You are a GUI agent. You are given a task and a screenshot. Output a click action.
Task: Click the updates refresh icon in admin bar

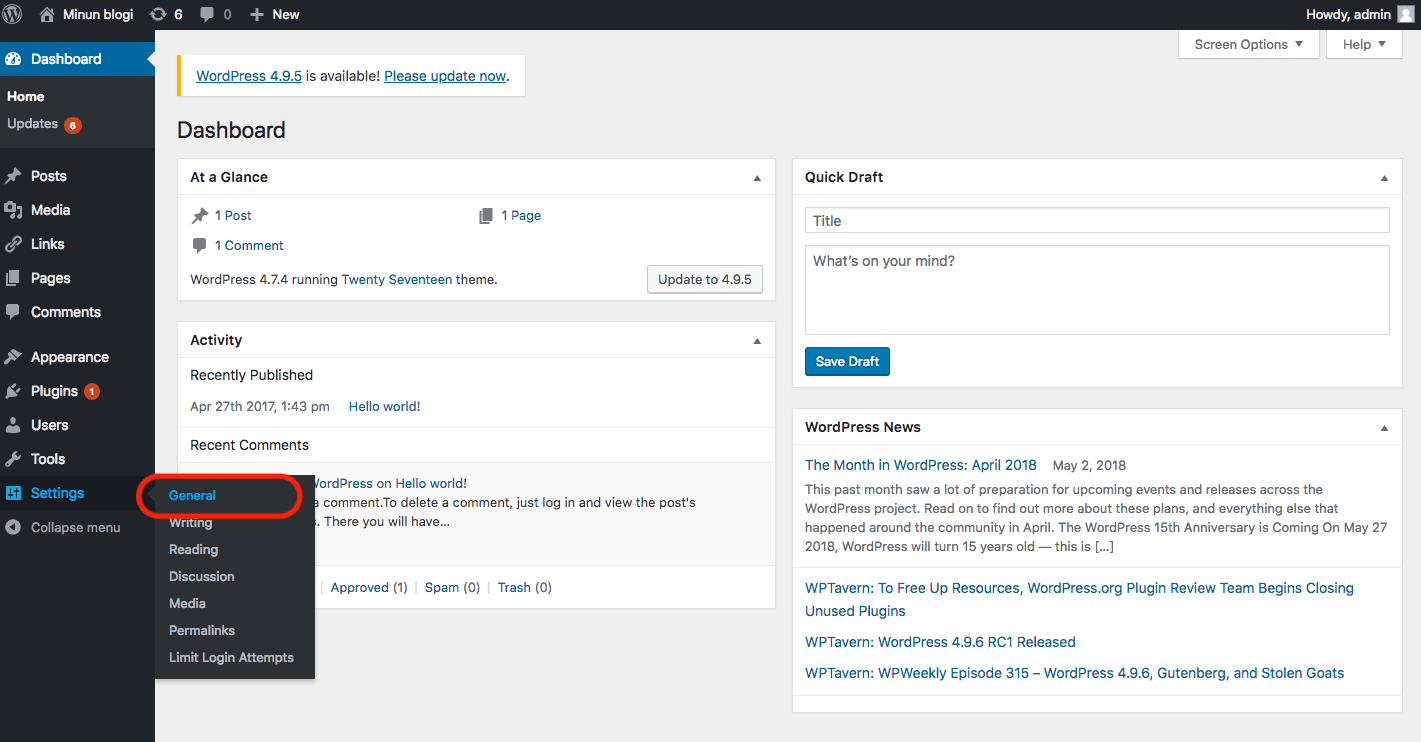158,14
